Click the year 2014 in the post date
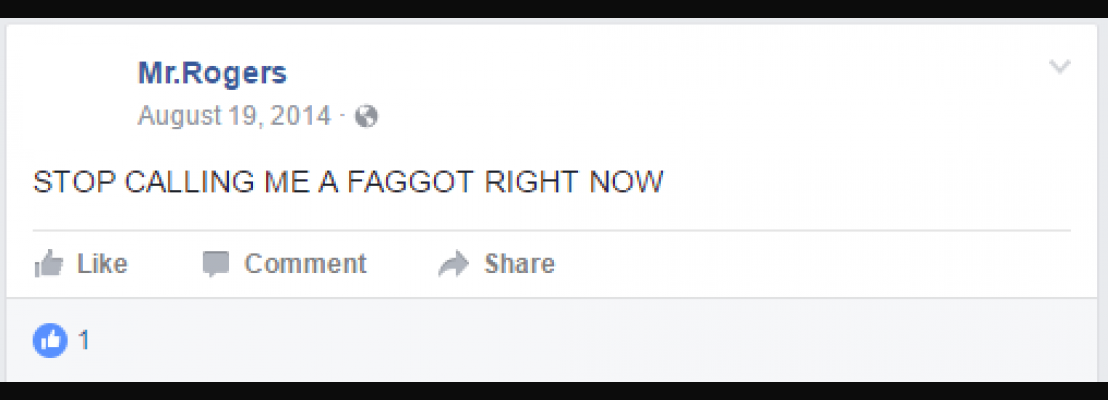The height and width of the screenshot is (400, 1108). (x=298, y=115)
